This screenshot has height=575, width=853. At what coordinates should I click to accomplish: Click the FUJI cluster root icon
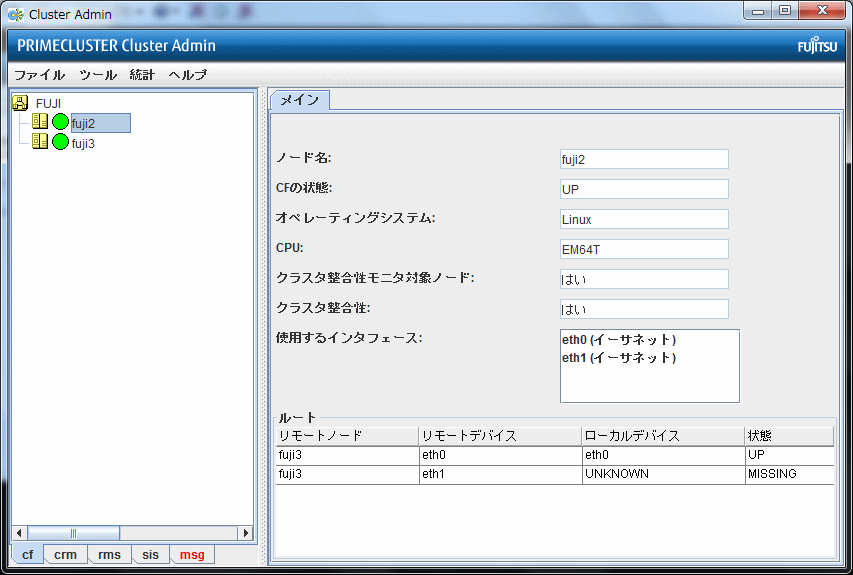coord(20,103)
